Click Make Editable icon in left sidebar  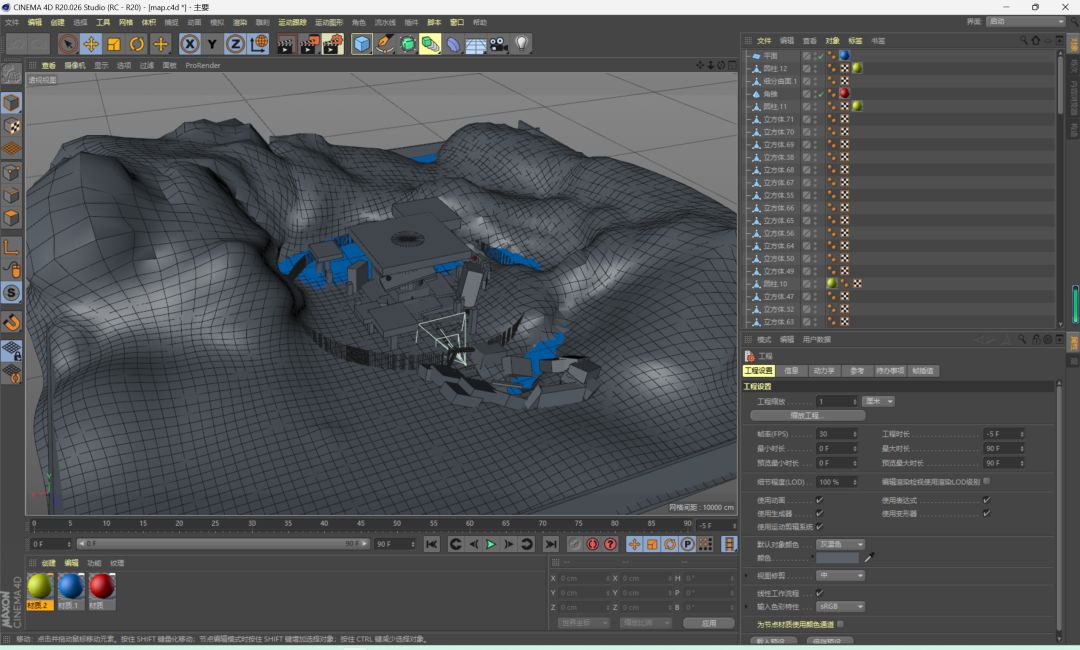point(11,74)
